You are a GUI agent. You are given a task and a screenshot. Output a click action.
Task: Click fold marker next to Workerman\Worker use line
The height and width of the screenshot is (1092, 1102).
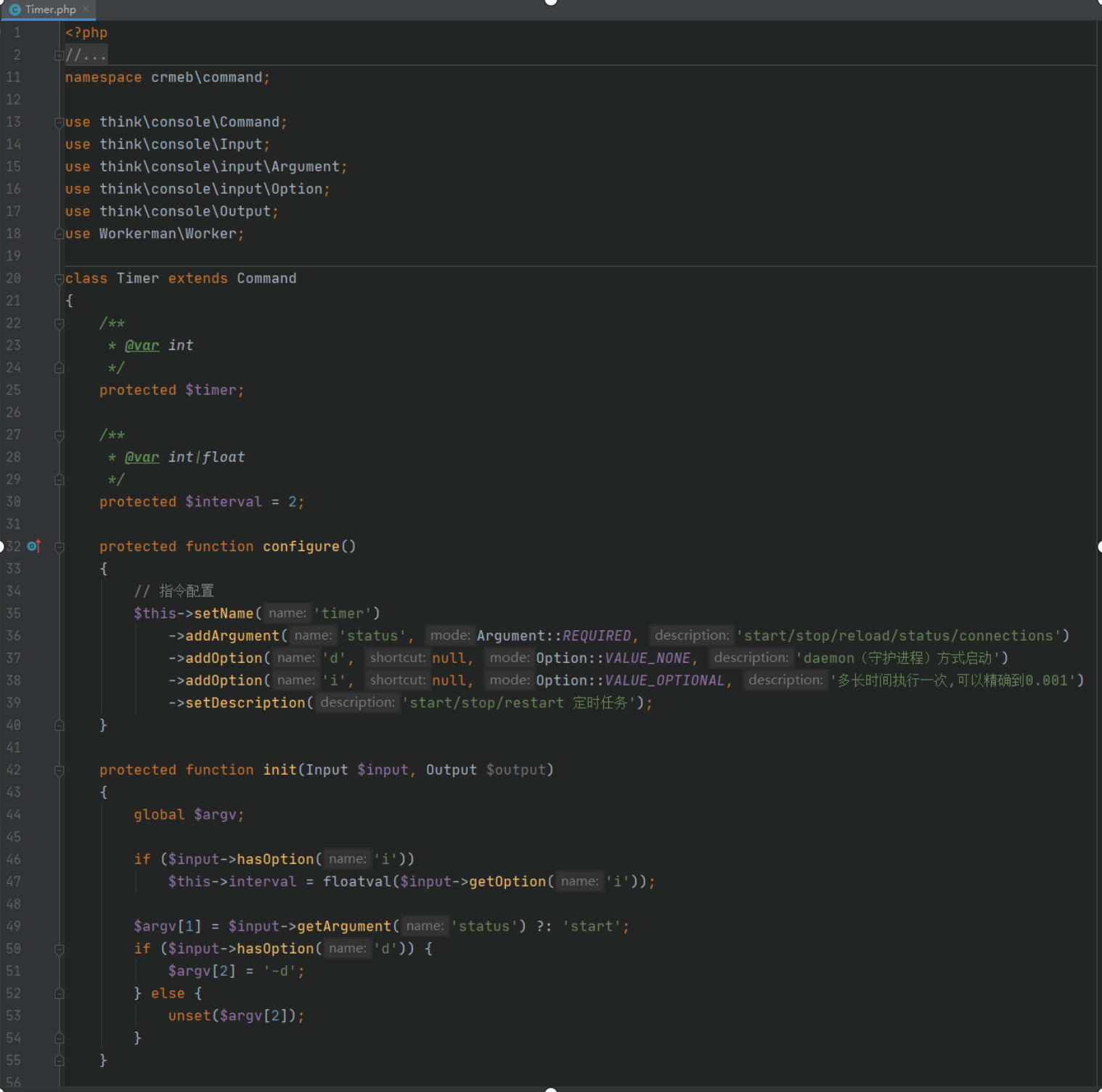point(60,233)
